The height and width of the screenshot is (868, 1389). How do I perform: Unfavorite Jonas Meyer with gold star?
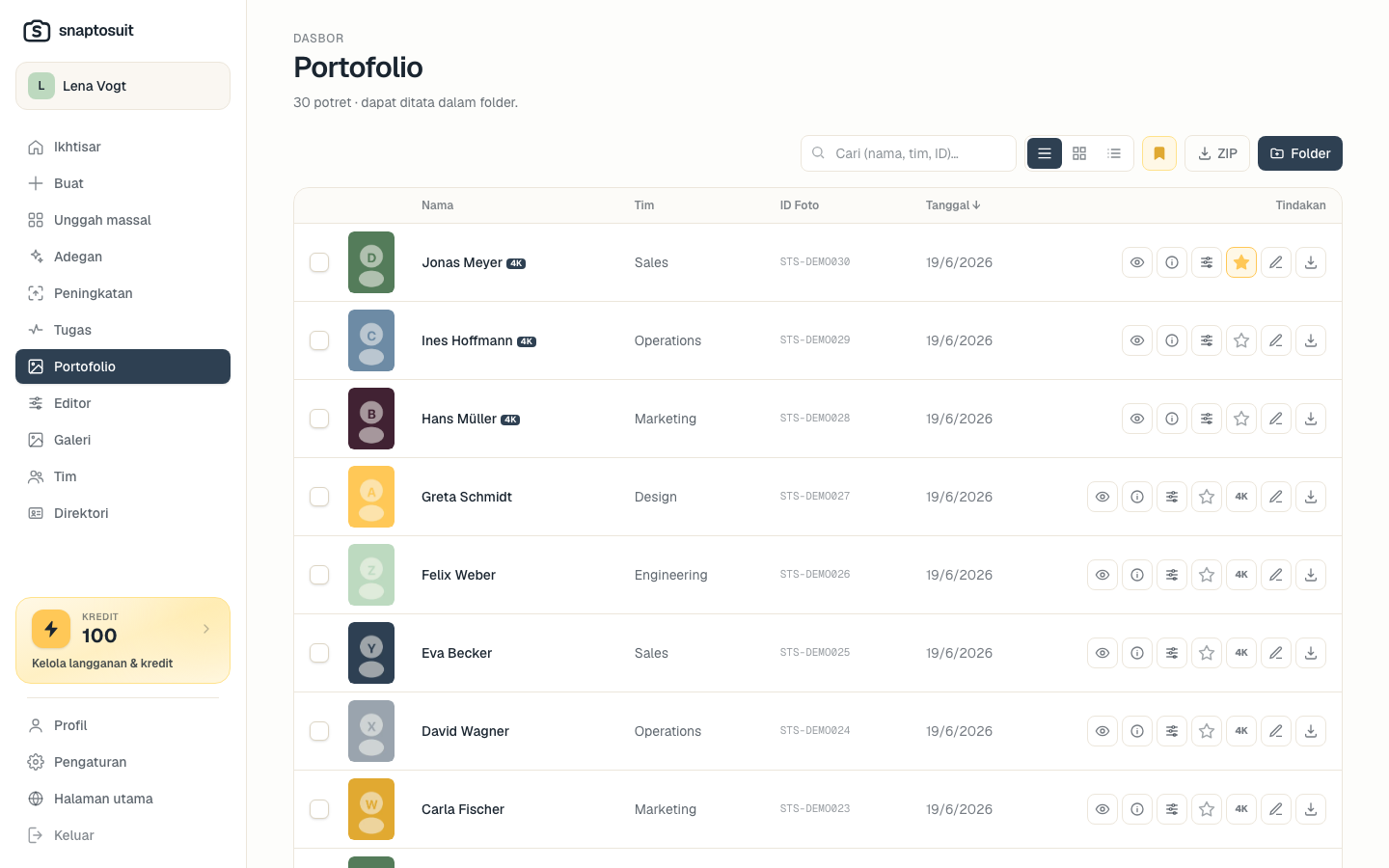[1241, 262]
